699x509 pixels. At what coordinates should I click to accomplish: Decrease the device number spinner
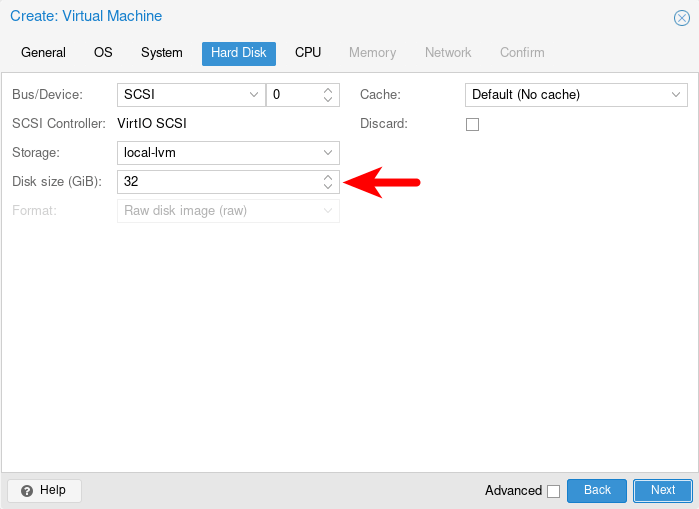(x=328, y=100)
